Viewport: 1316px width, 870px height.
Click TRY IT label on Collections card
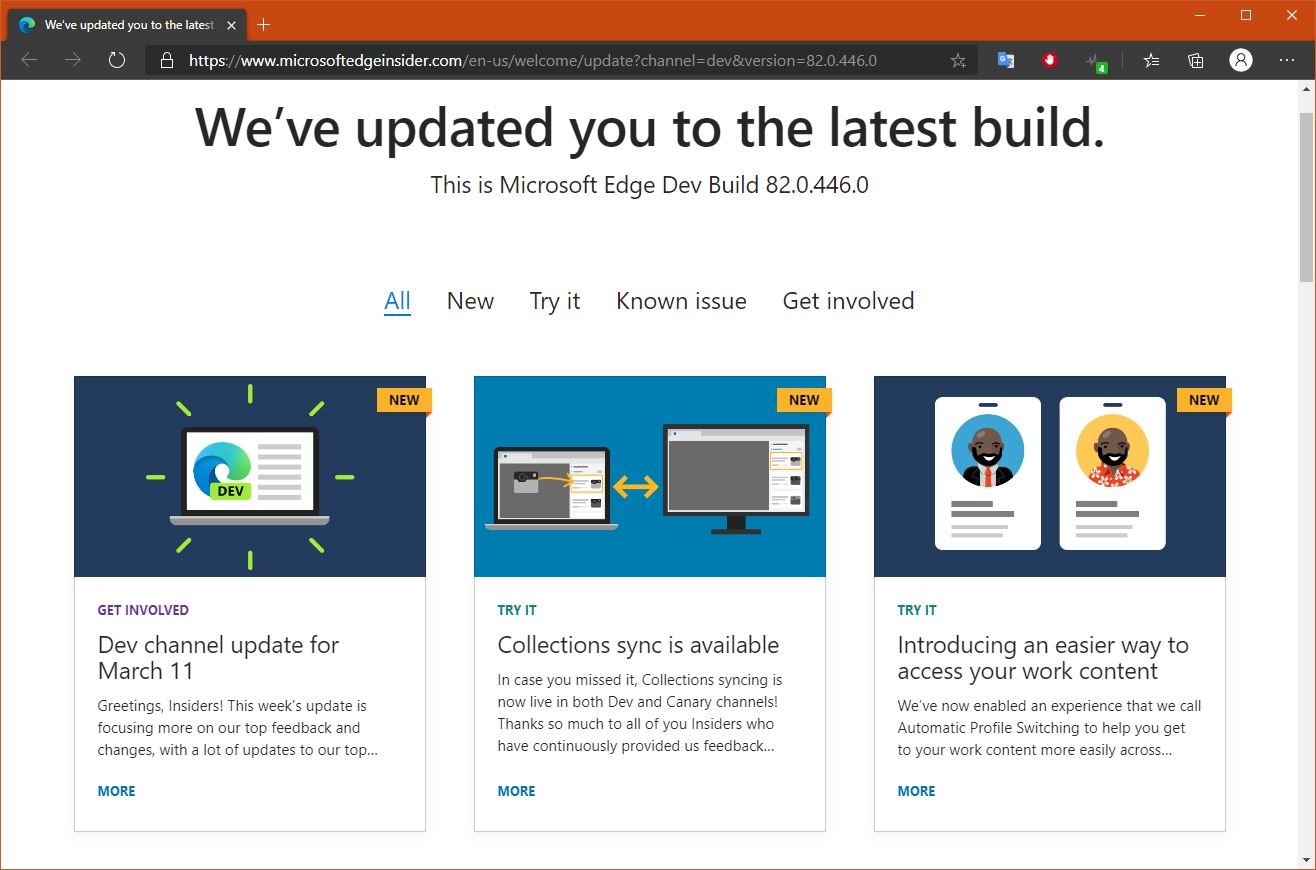tap(517, 610)
